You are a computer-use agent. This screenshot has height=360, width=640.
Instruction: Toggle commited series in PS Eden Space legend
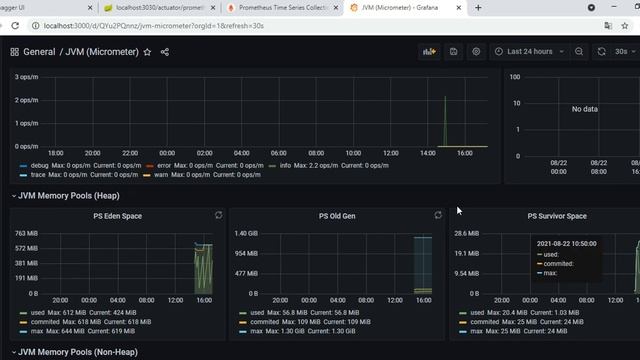pos(45,322)
